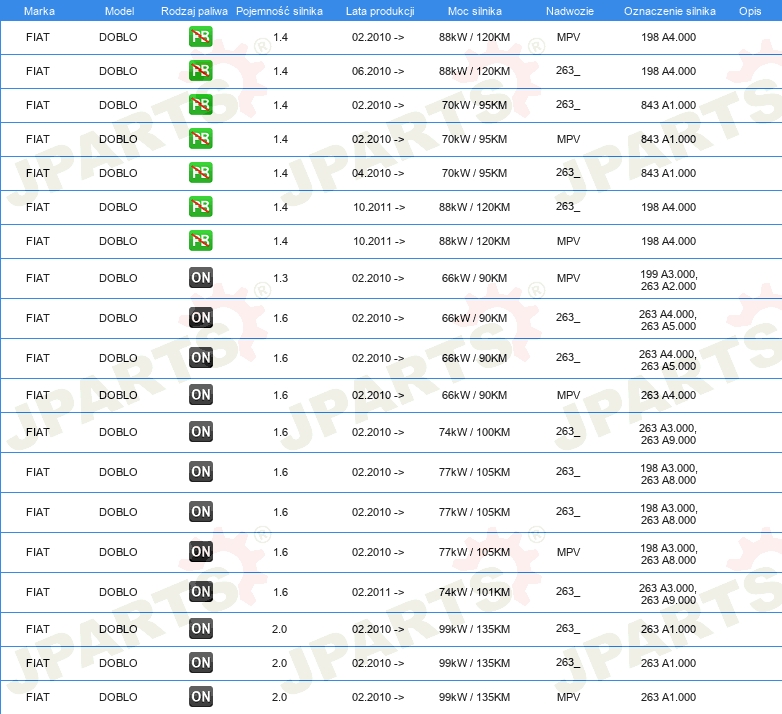
Task: Select the '74kW / 100KM' power cell
Action: click(x=474, y=432)
